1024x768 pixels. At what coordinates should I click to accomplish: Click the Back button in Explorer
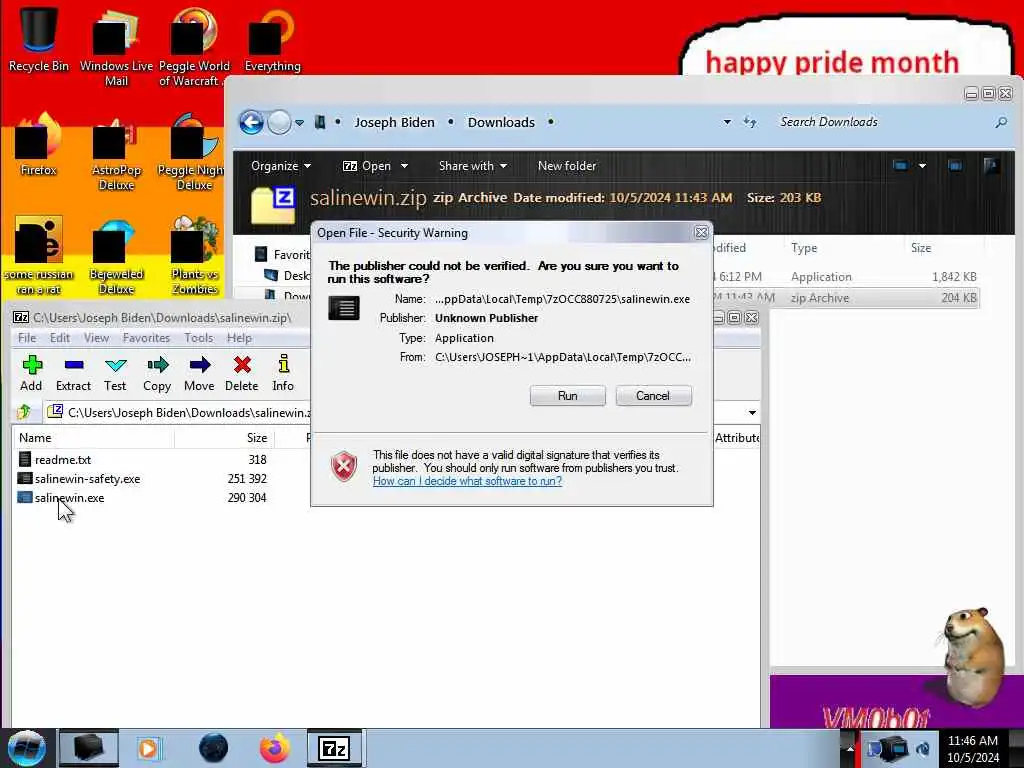point(251,122)
